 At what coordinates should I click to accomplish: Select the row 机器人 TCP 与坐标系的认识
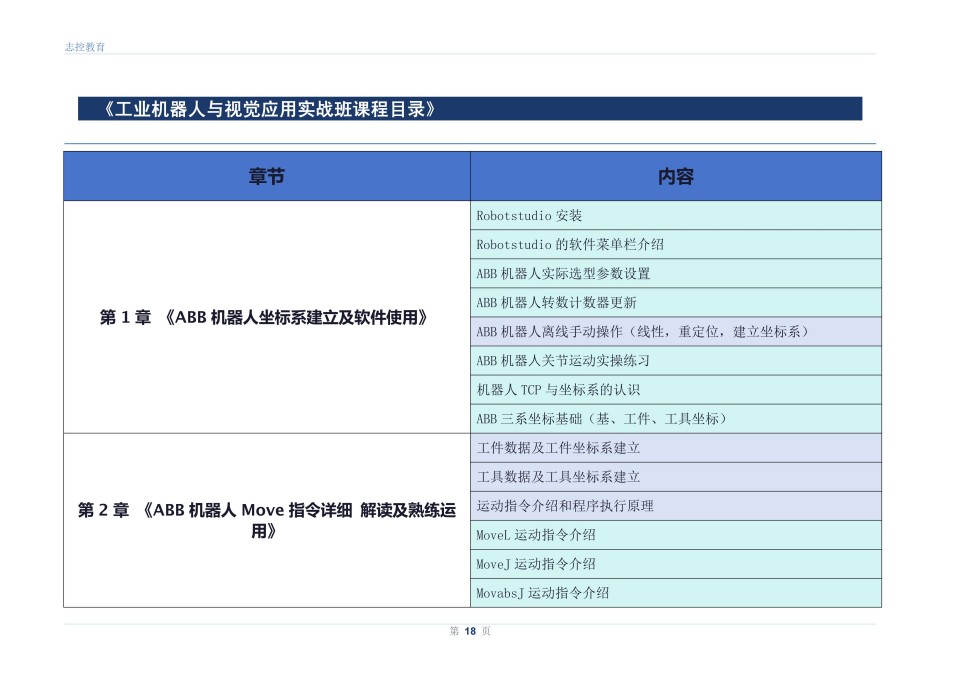click(x=676, y=390)
